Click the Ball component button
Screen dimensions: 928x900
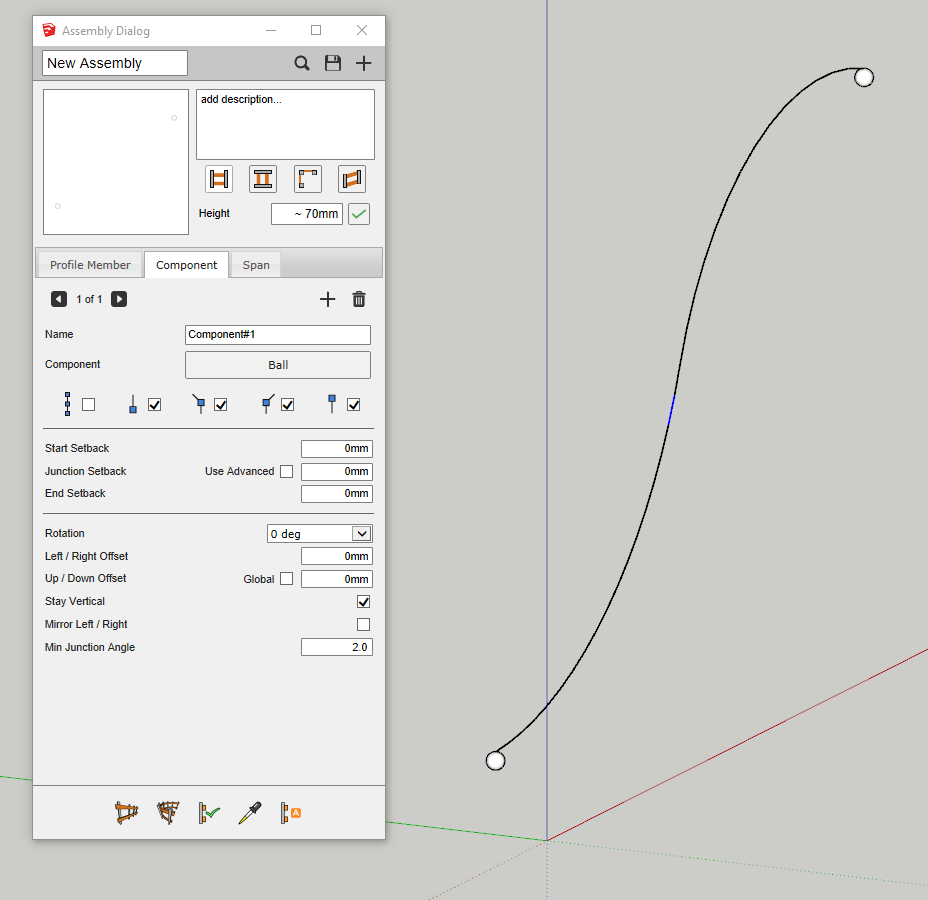(x=278, y=365)
